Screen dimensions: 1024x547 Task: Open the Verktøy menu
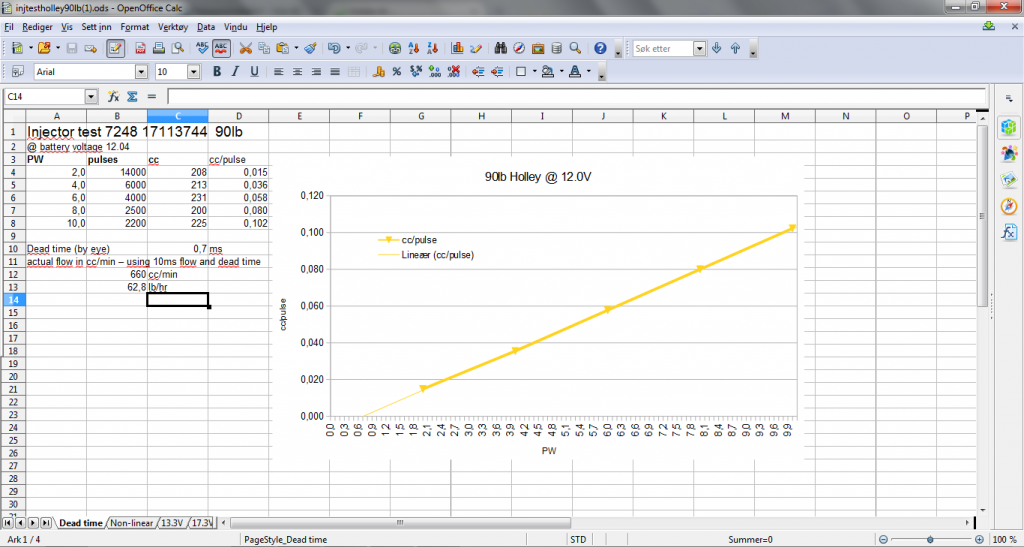tap(173, 27)
